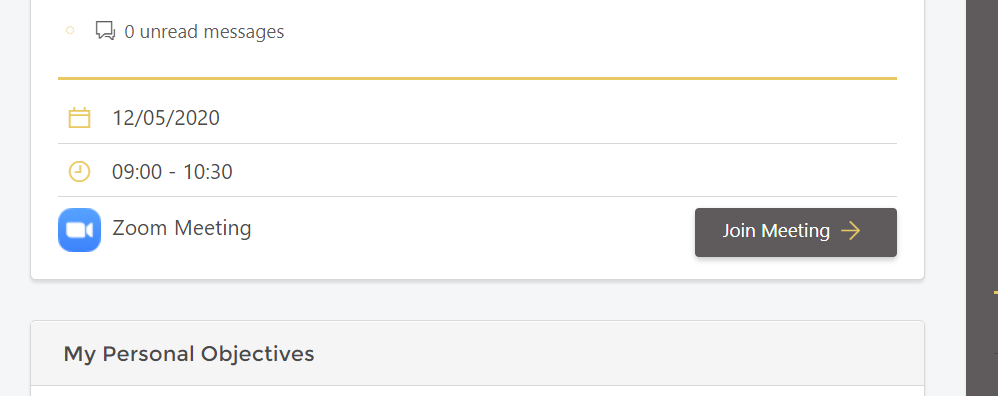Click the yellow dash in dark sidebar
This screenshot has height=396, width=998.
click(x=995, y=293)
